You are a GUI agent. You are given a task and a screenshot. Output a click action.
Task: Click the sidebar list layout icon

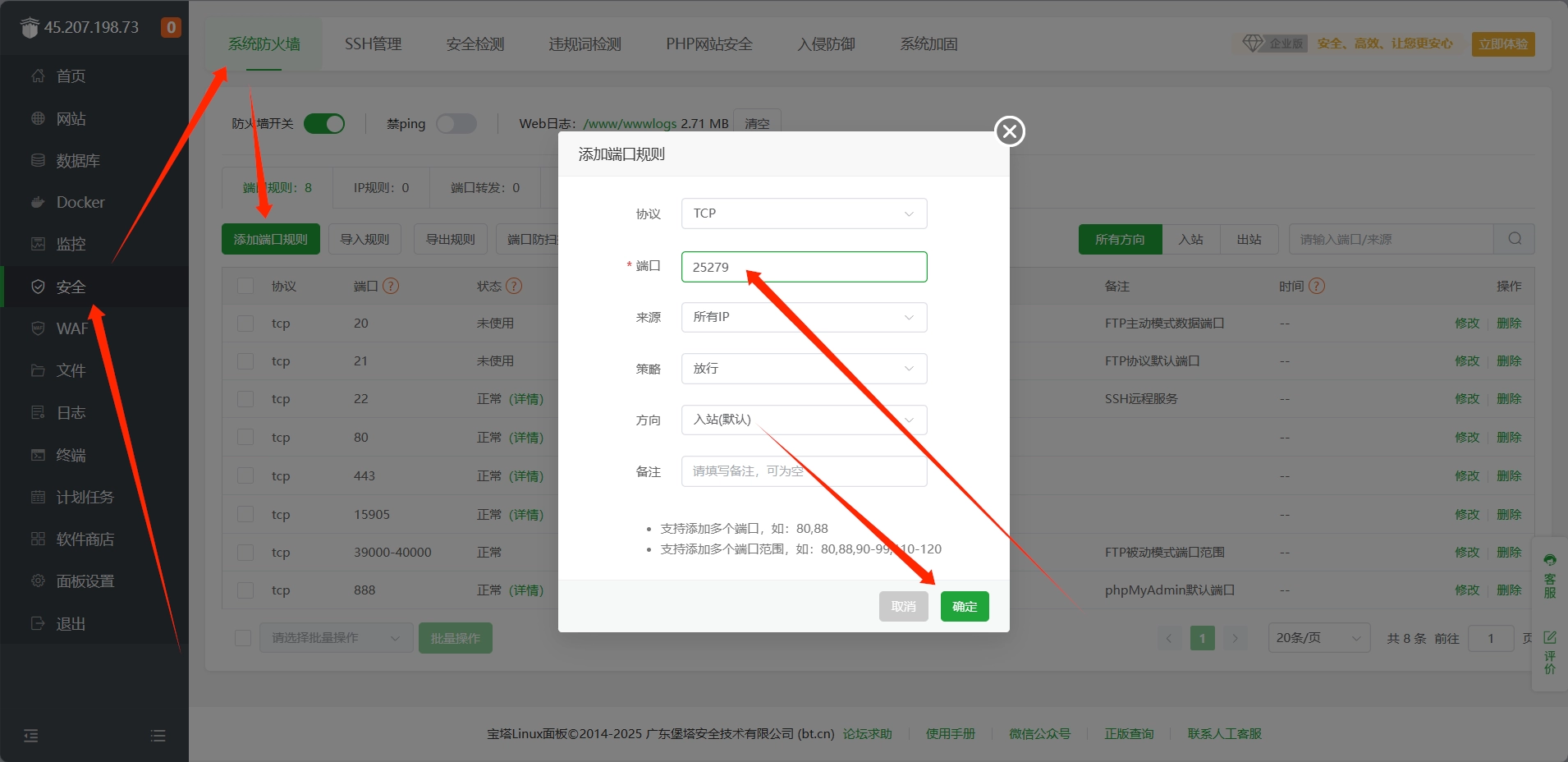pos(158,736)
